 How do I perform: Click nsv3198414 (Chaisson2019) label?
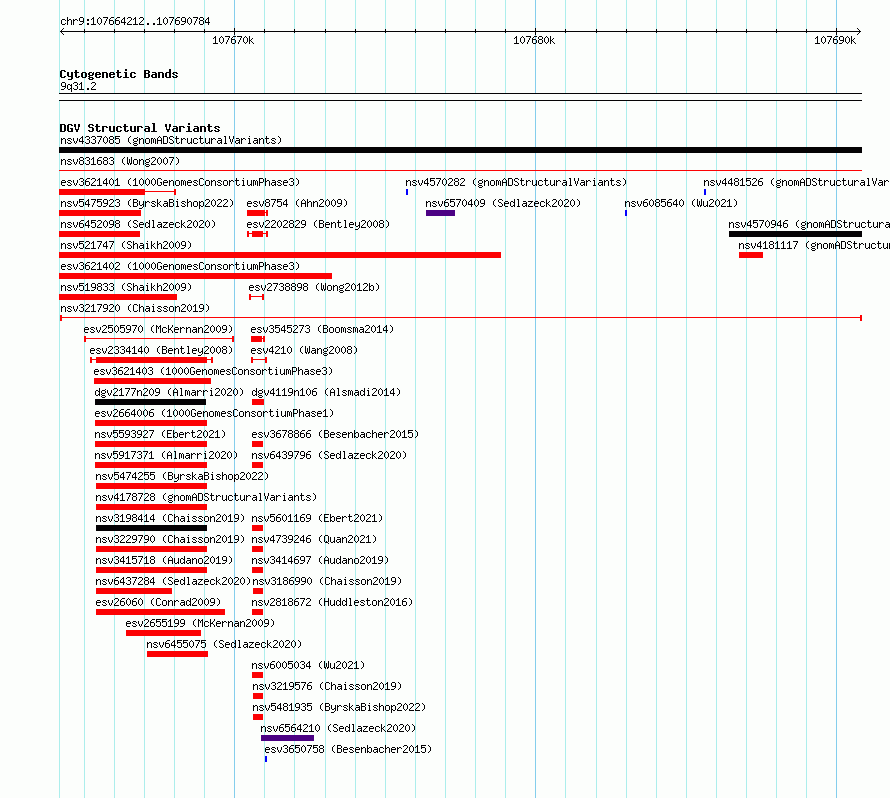170,518
